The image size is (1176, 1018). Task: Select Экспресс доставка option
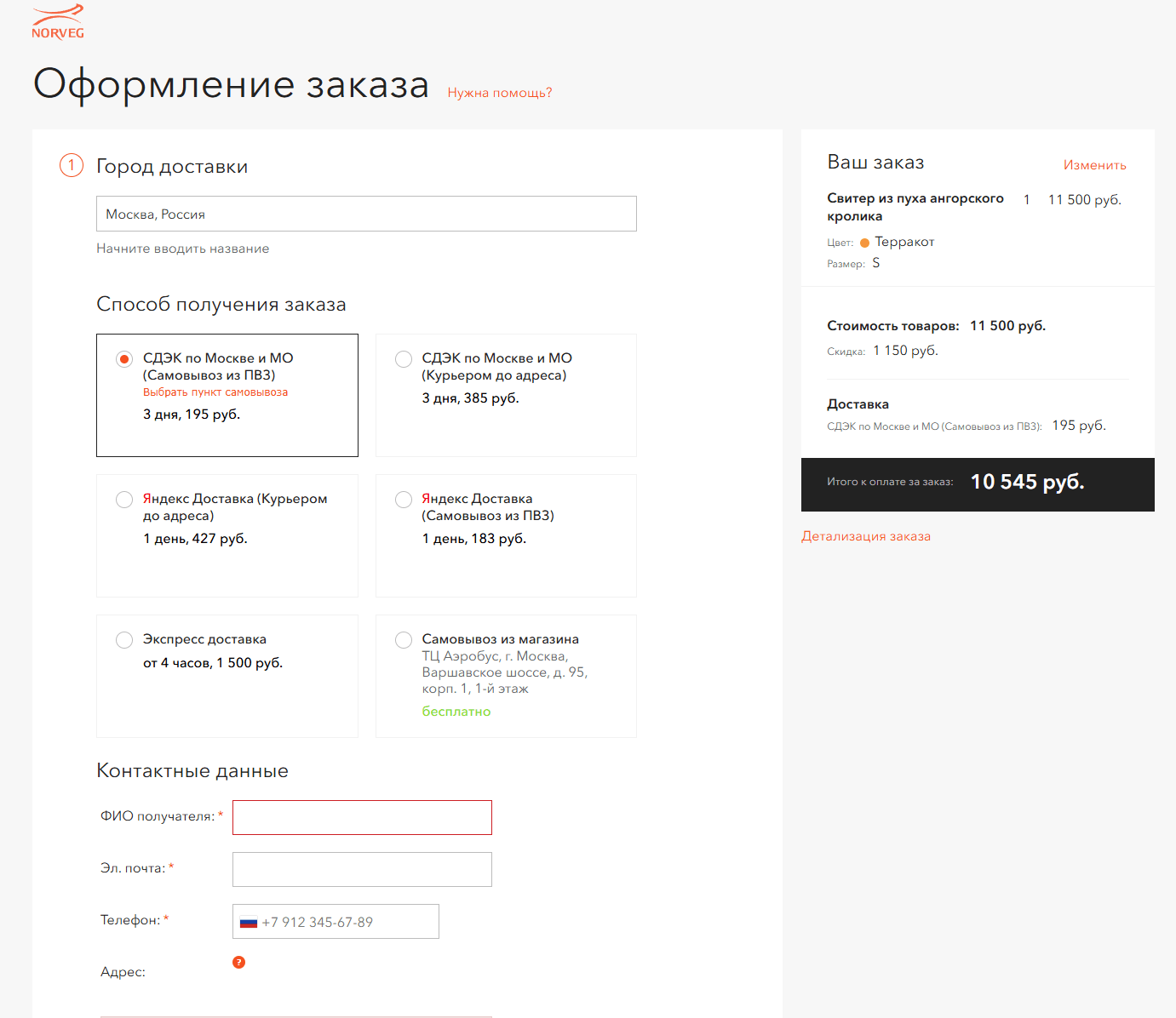pos(124,640)
